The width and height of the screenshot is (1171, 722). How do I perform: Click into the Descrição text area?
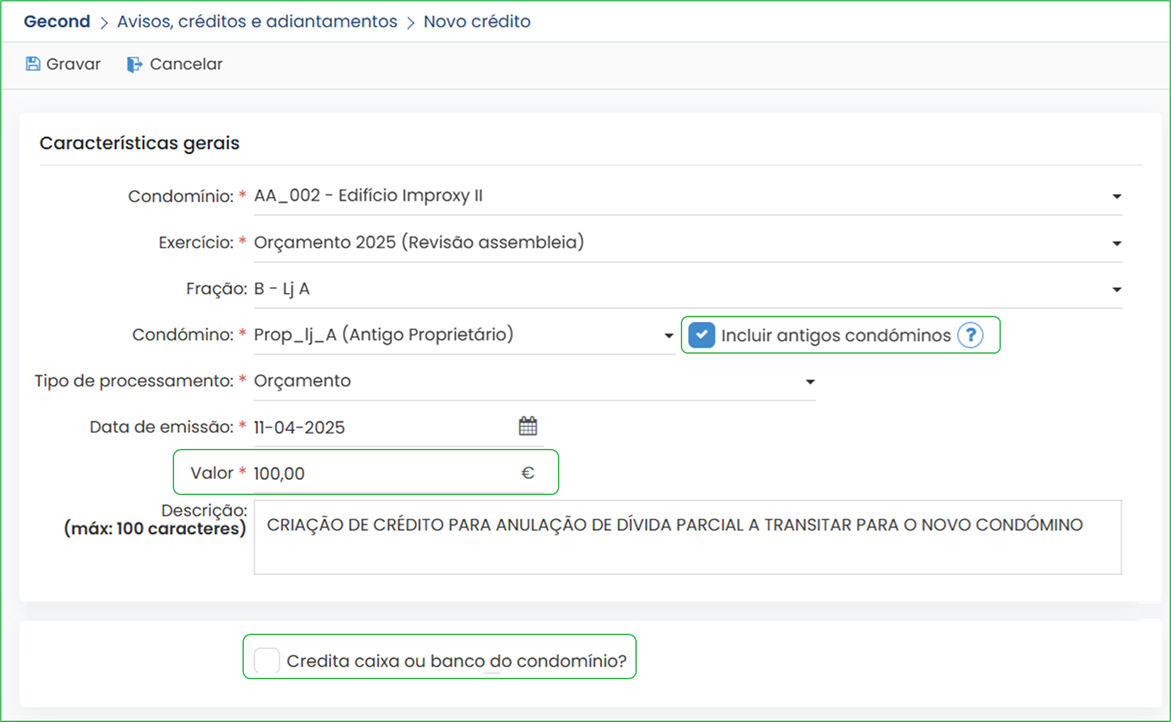[687, 537]
